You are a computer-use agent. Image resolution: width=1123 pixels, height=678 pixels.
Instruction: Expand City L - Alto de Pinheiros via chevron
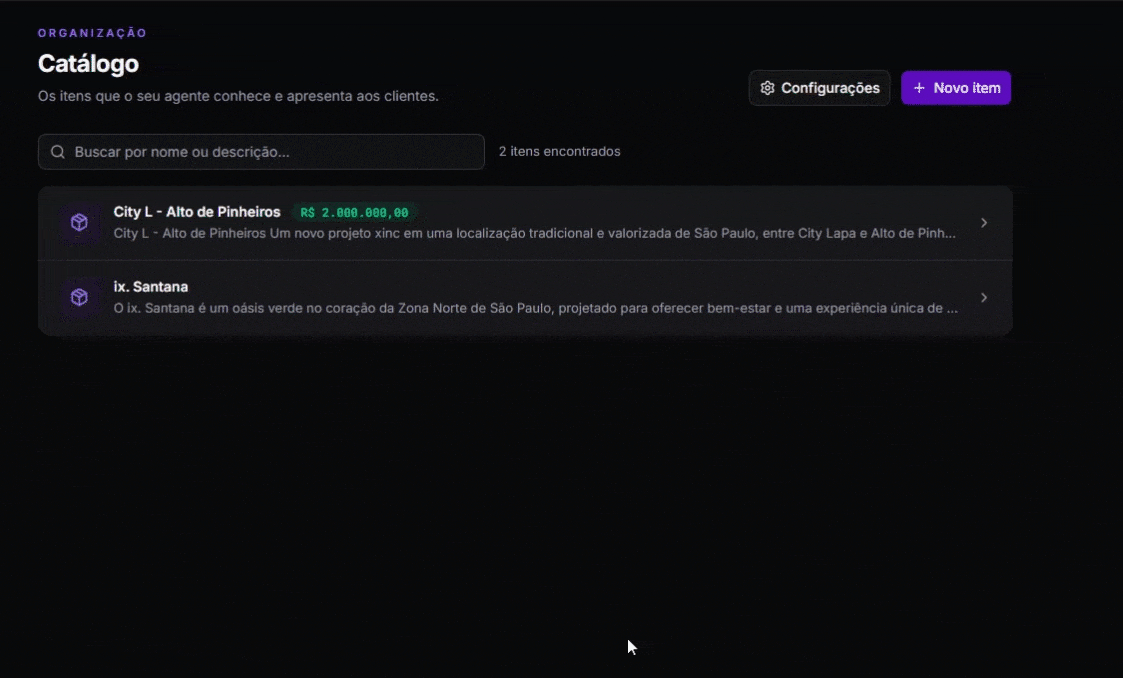coord(984,223)
